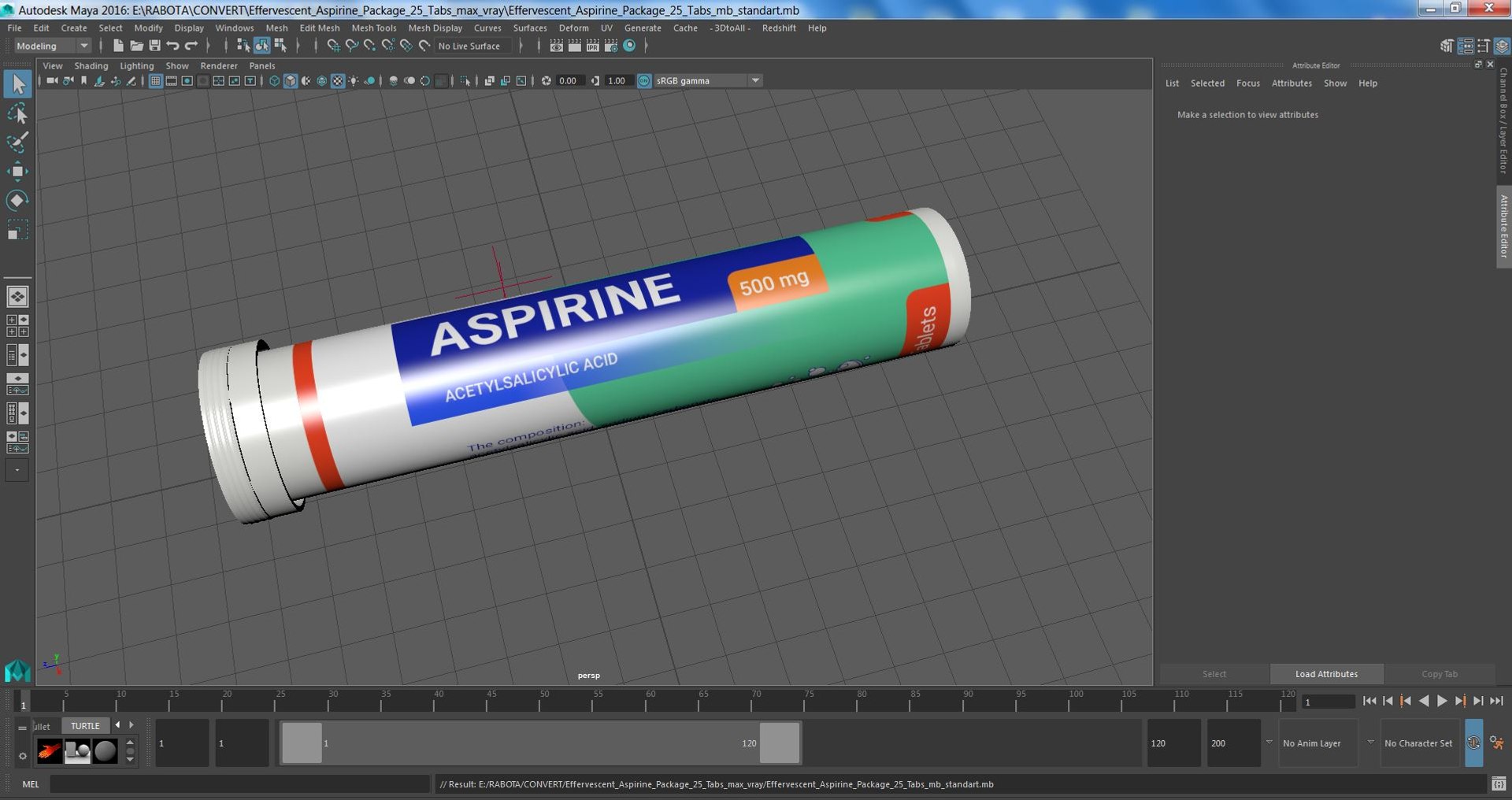Enable select by component type mode
The width and height of the screenshot is (1512, 800).
pos(280,46)
